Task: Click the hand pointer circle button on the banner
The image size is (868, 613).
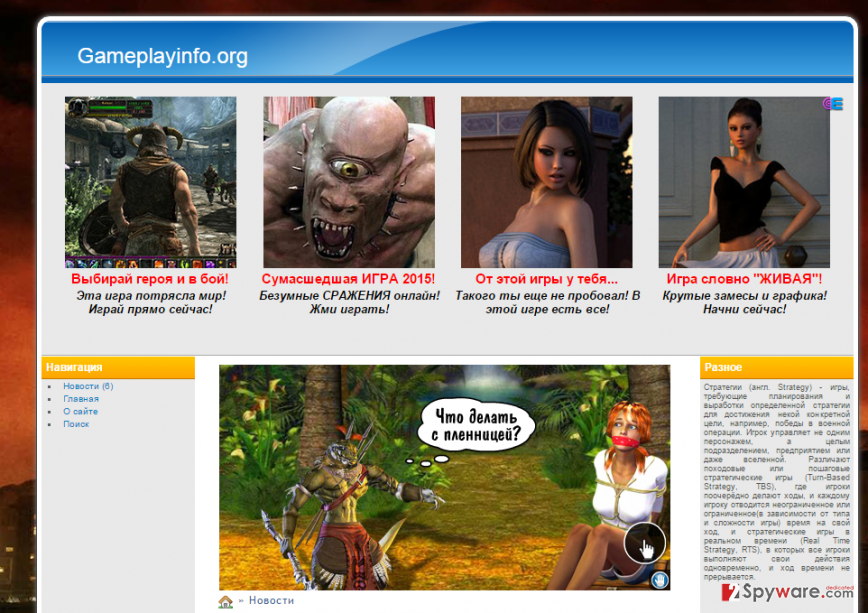Action: pos(645,543)
